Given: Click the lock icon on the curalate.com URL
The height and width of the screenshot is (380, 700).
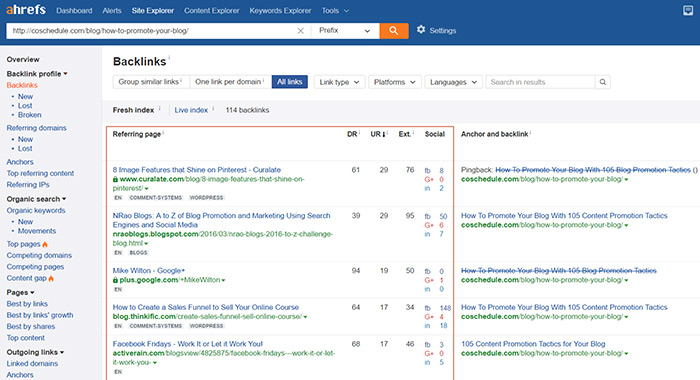Looking at the screenshot, I should (x=115, y=179).
